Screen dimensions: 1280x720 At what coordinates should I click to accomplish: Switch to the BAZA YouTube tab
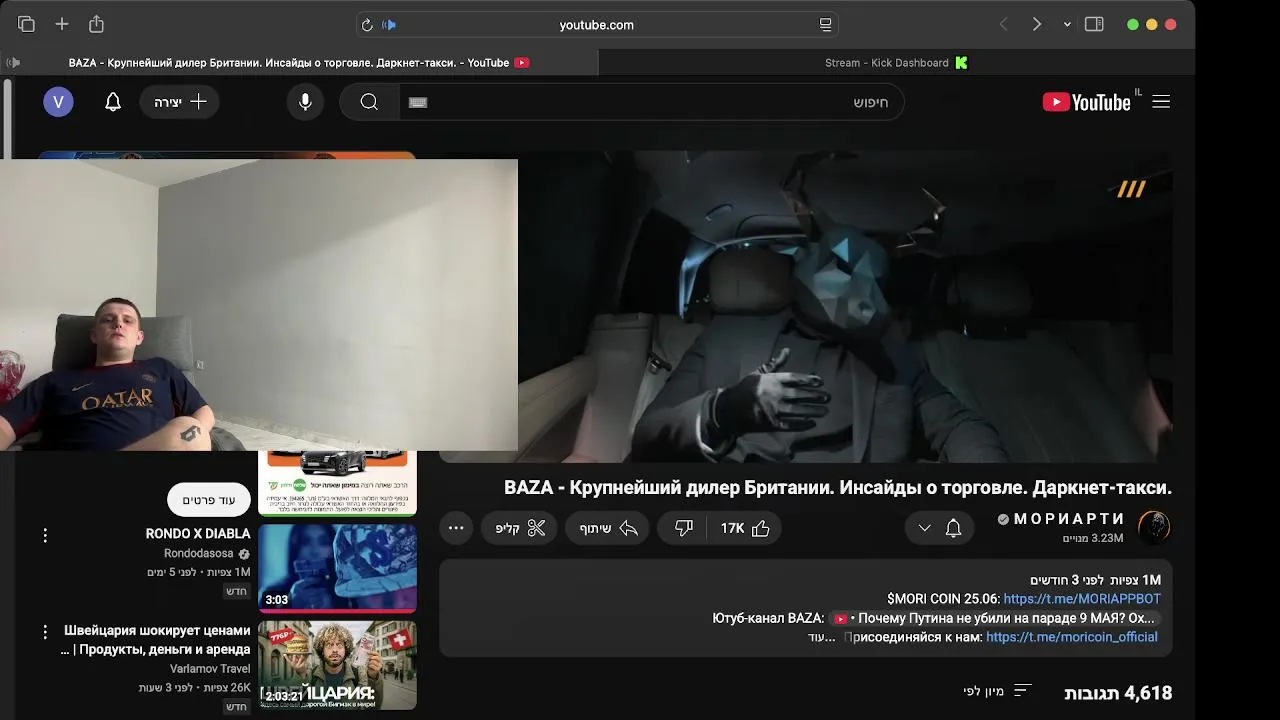click(x=299, y=62)
